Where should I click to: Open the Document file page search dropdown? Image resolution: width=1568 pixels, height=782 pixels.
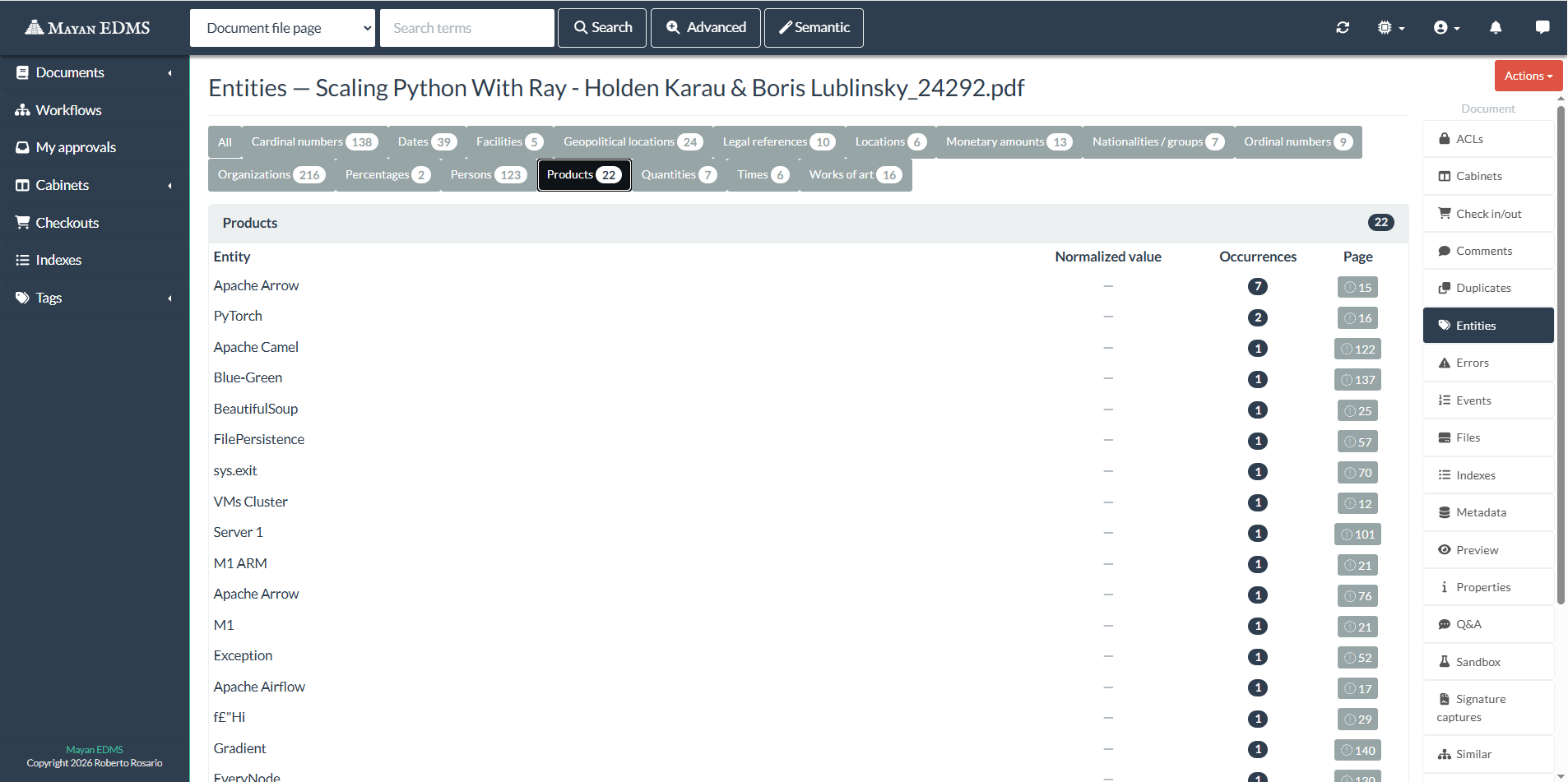pyautogui.click(x=282, y=28)
